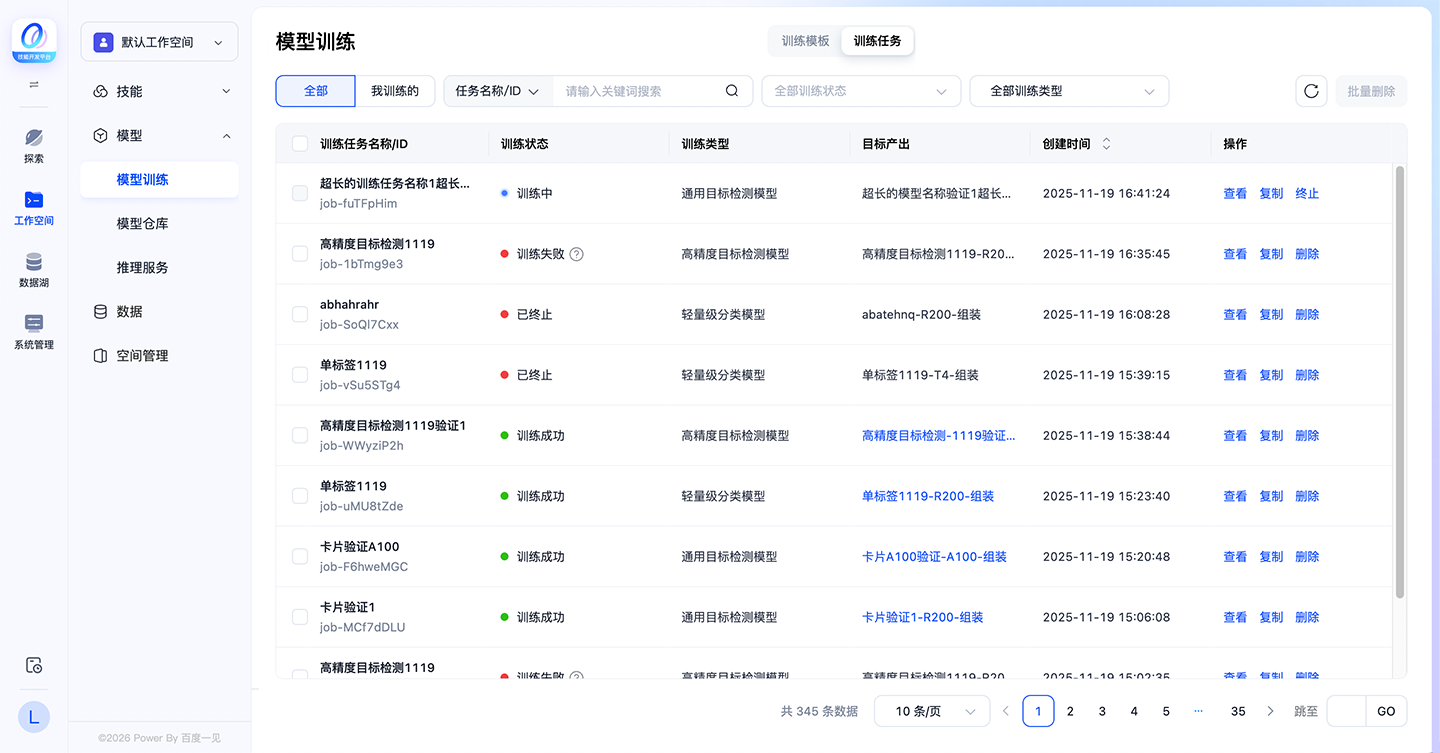Go to page 35

tap(1238, 711)
